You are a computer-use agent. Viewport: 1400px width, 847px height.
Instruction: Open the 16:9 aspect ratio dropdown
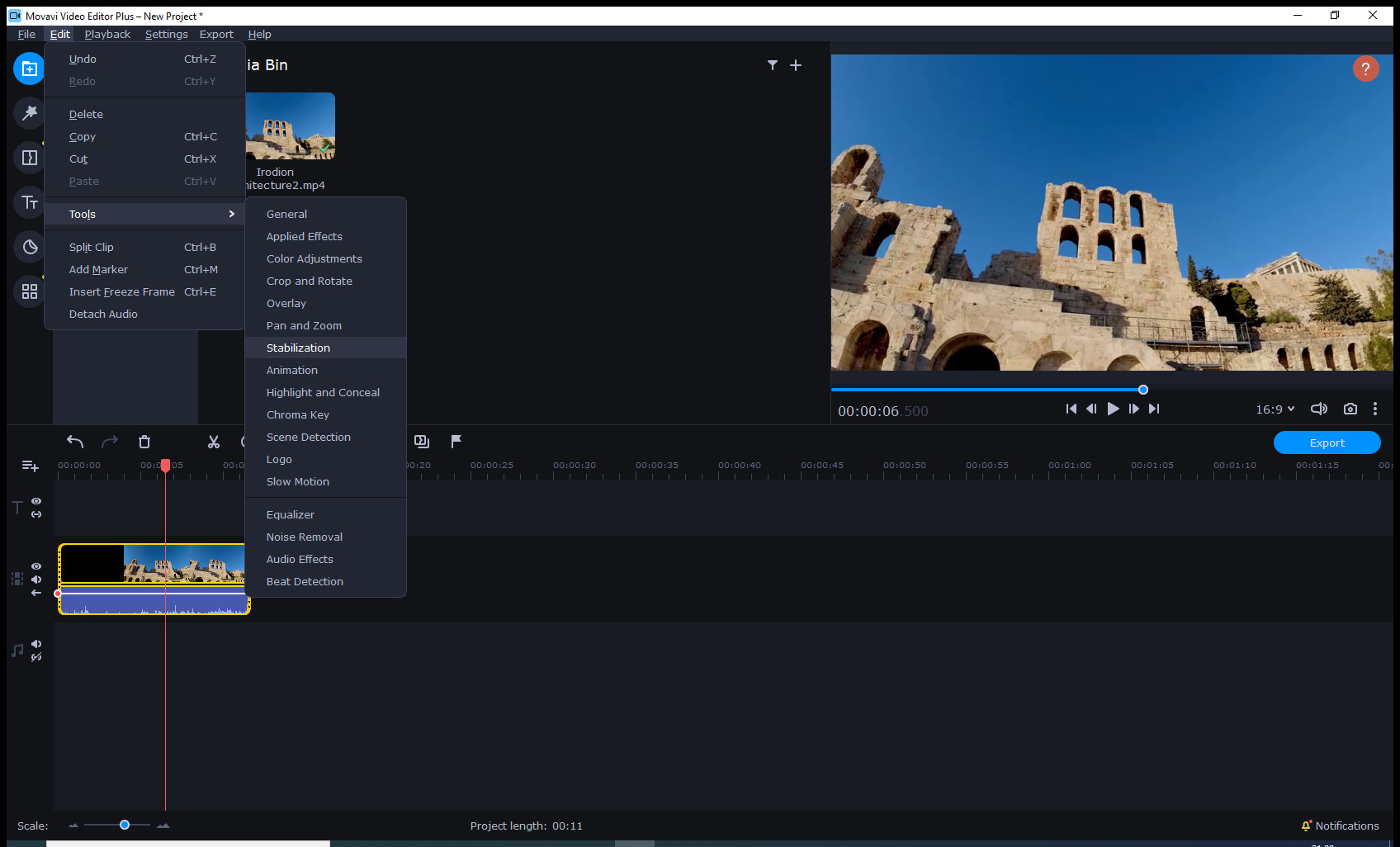click(1275, 409)
